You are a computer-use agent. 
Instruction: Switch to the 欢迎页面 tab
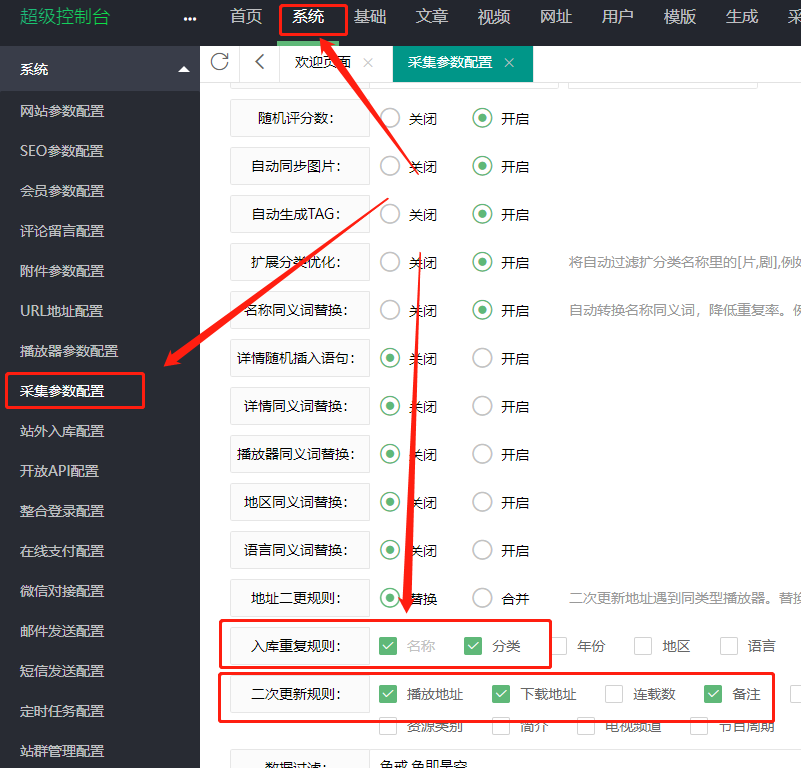[322, 62]
